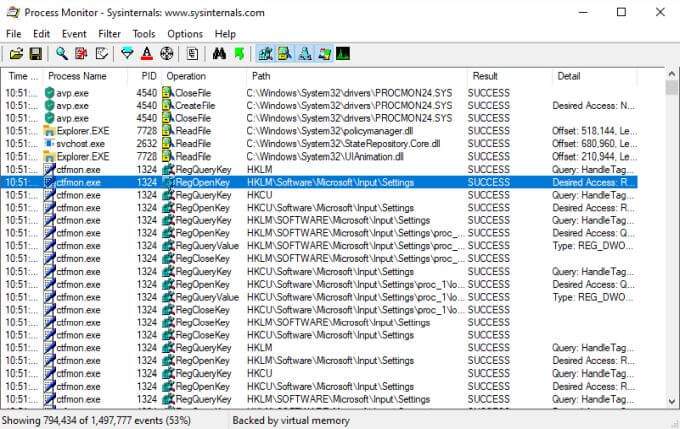The height and width of the screenshot is (429, 680).
Task: Toggle the Capture magnifying glass button
Action: click(62, 54)
